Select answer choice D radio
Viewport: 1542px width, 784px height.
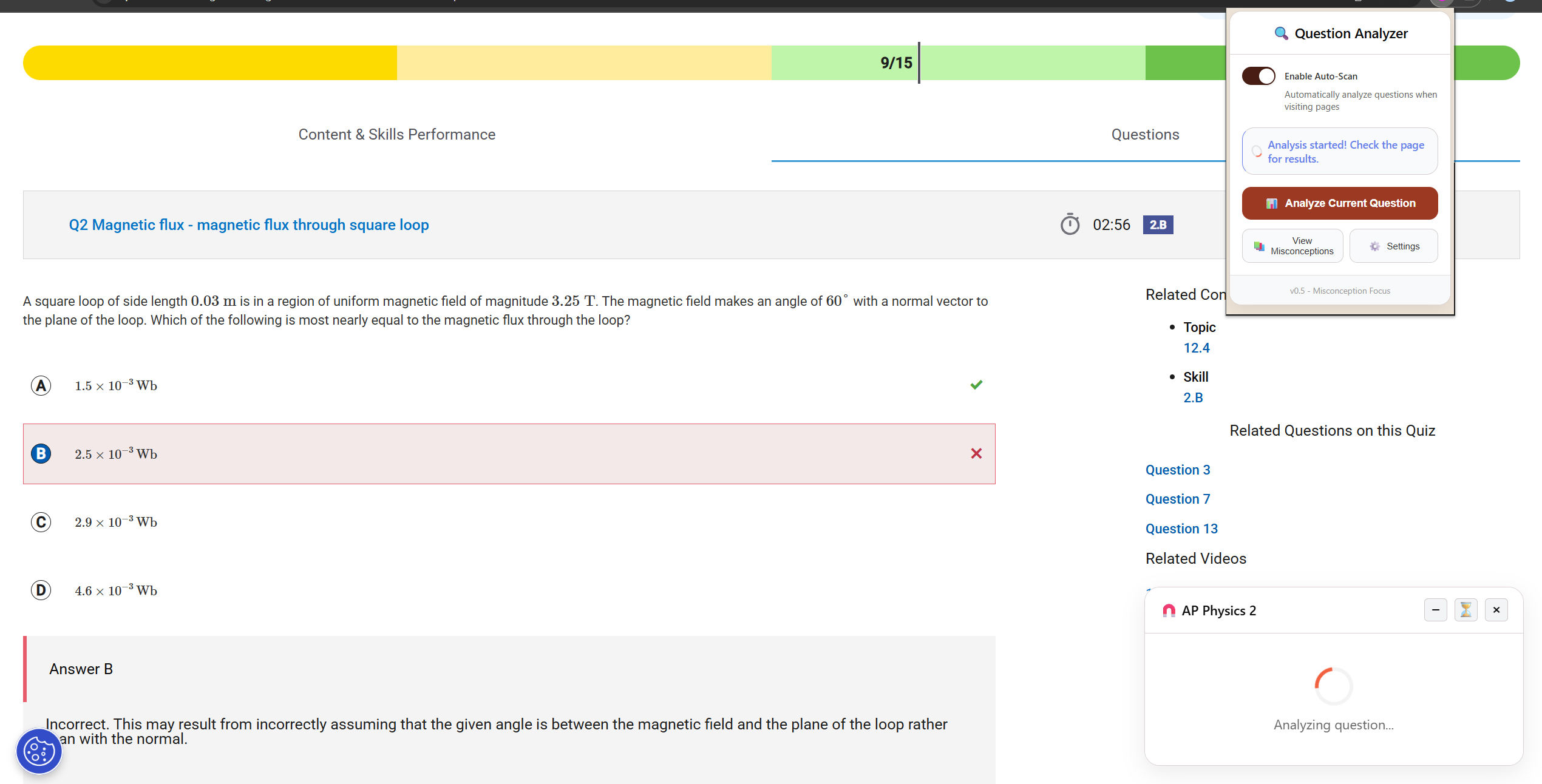click(x=41, y=590)
